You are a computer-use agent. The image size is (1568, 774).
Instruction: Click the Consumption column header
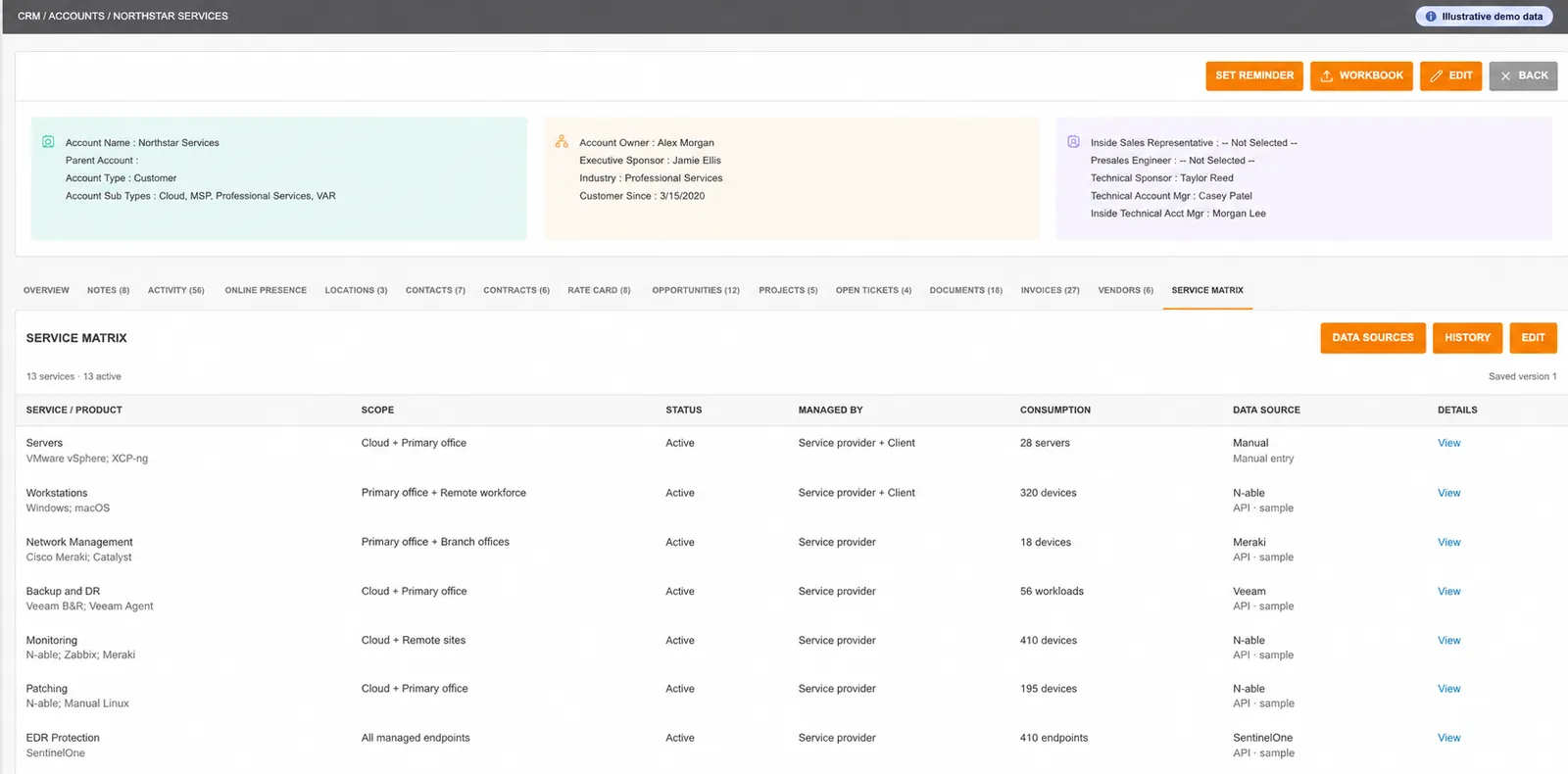[x=1055, y=410]
